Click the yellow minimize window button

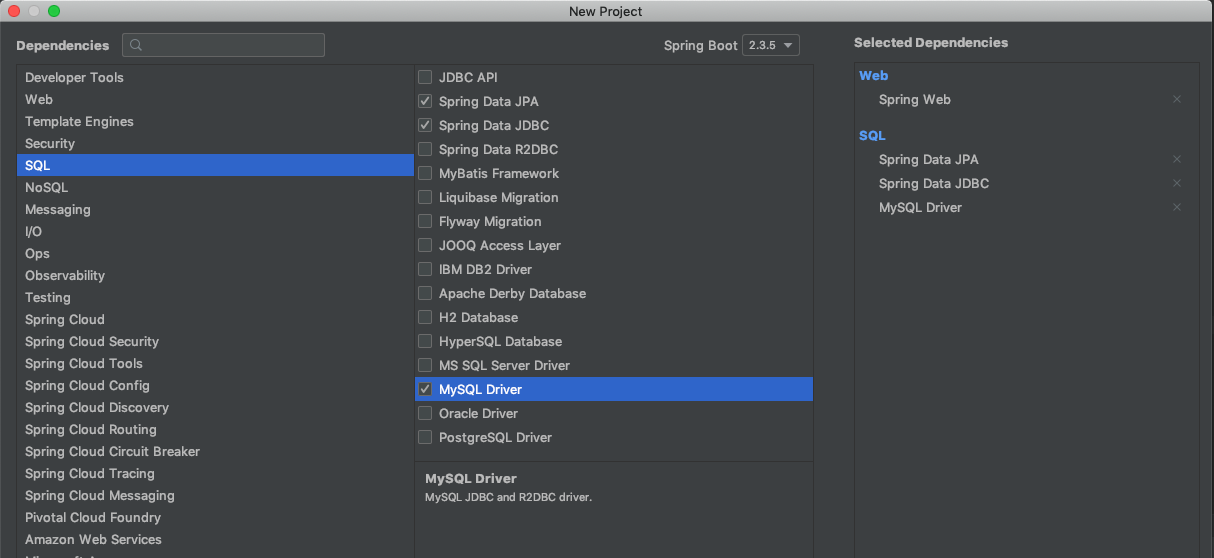(x=34, y=11)
